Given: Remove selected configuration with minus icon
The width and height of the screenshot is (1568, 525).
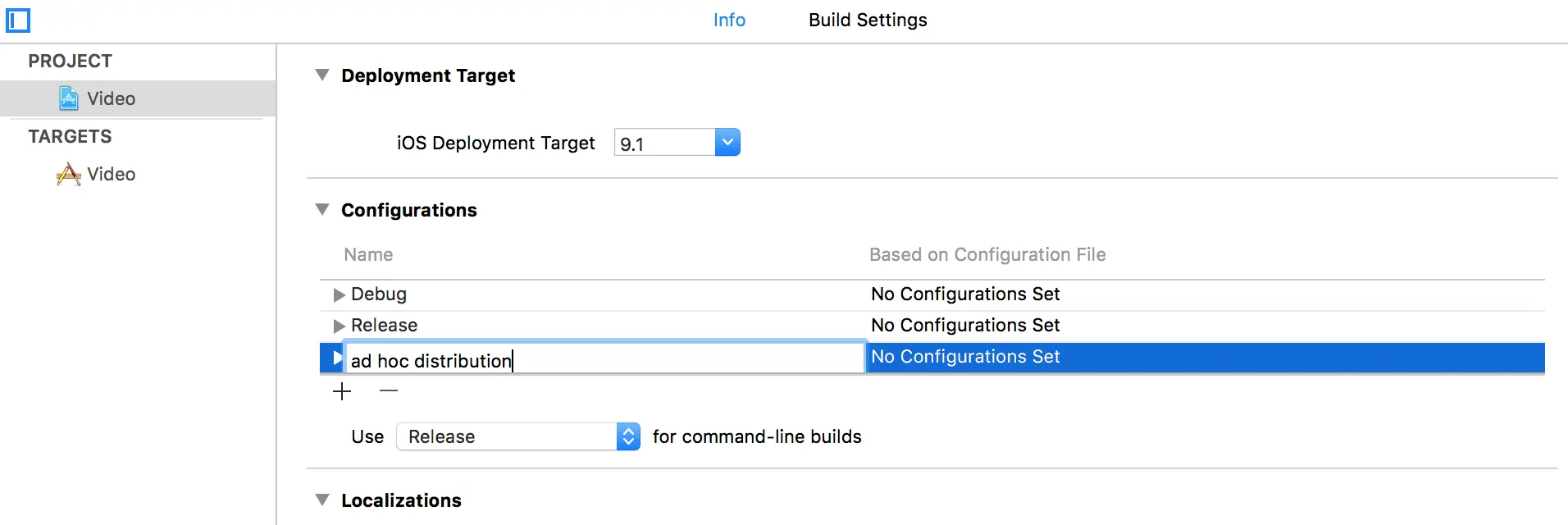Looking at the screenshot, I should (389, 391).
